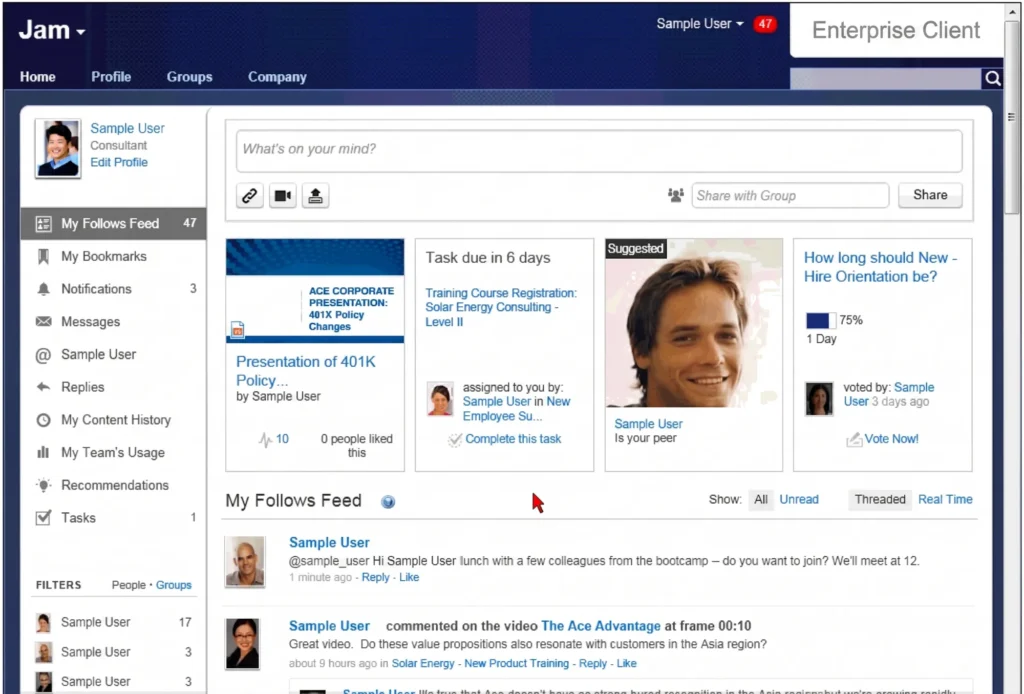This screenshot has width=1024, height=694.
Task: Like the Ace Advantage video comment
Action: click(626, 663)
